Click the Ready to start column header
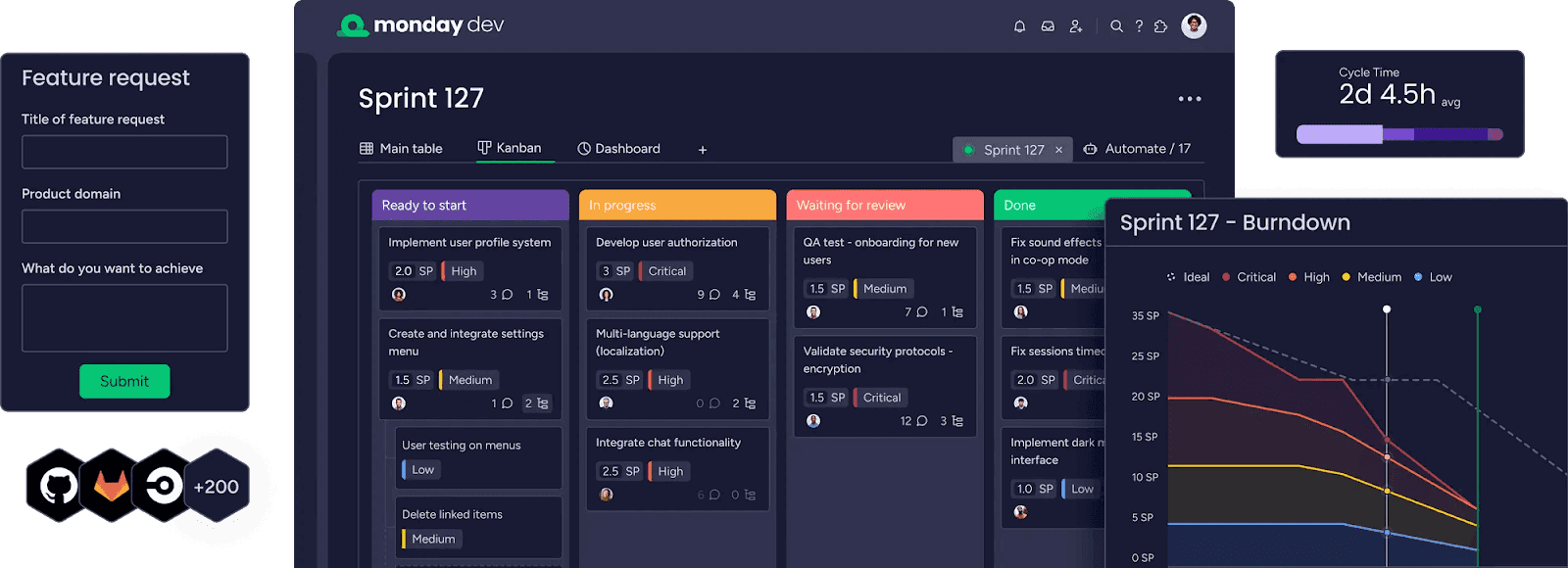This screenshot has width=1568, height=568. (470, 205)
